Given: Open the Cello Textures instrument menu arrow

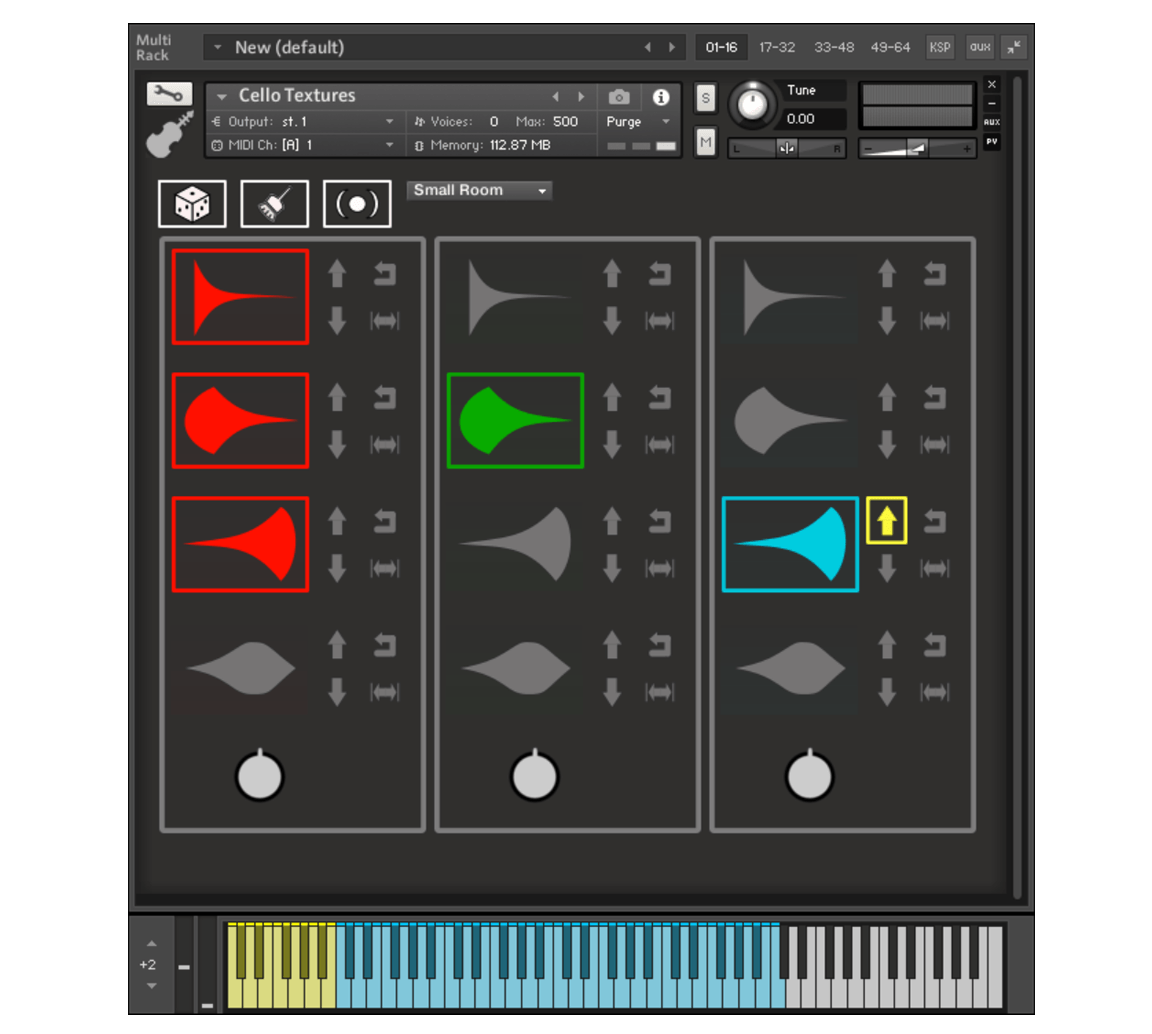Looking at the screenshot, I should click(x=221, y=96).
